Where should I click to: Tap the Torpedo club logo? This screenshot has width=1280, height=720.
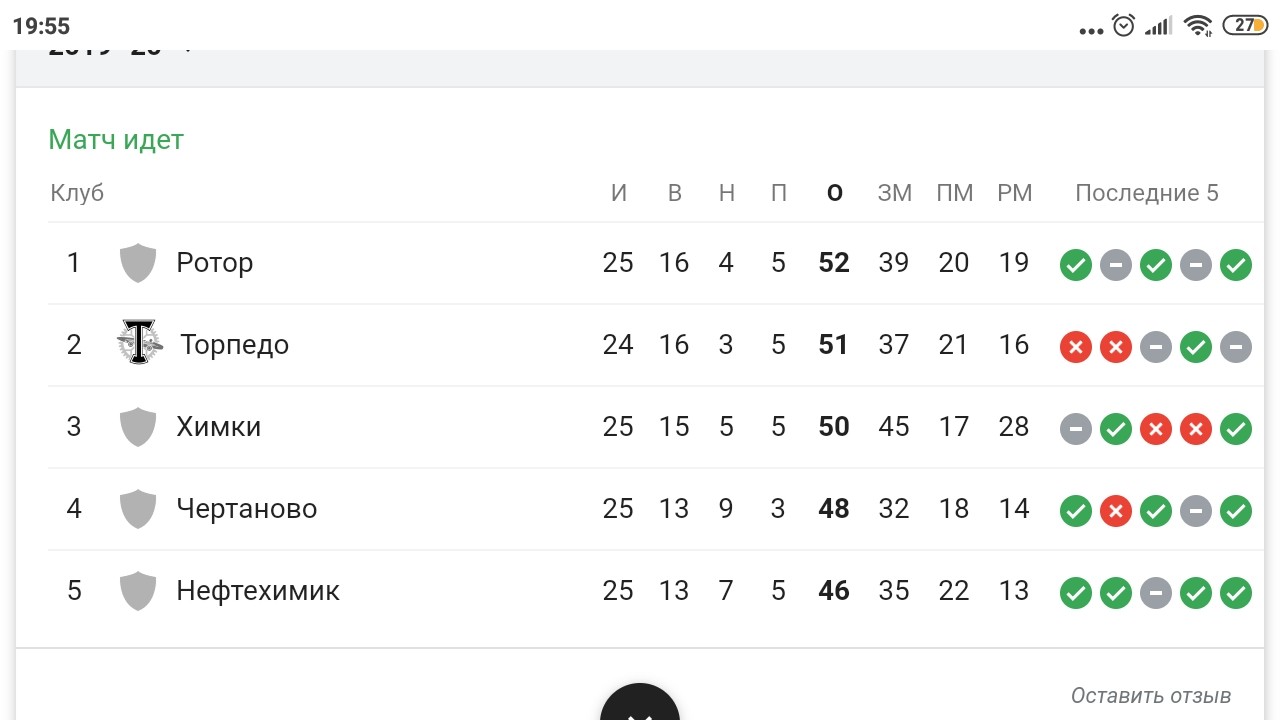point(139,344)
